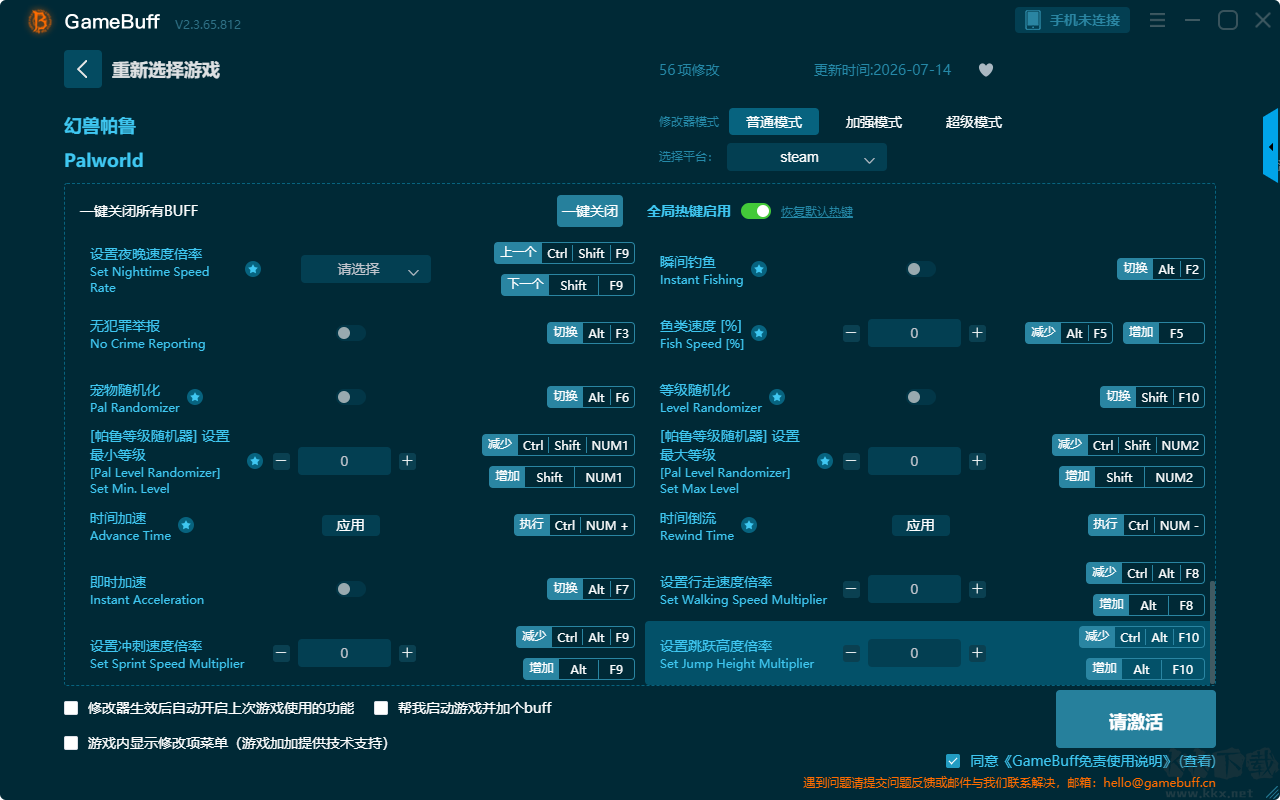Click Set Walking Speed Multiplier value field
The height and width of the screenshot is (800, 1280).
[x=914, y=589]
